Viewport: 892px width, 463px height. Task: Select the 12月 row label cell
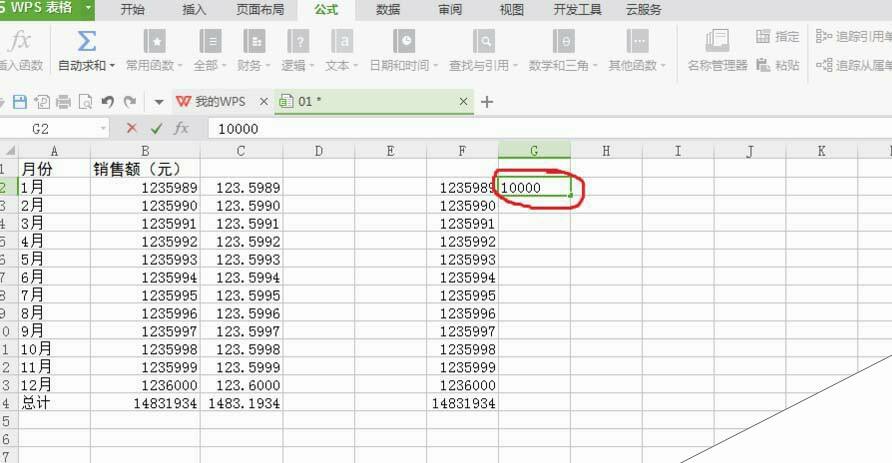click(x=55, y=385)
